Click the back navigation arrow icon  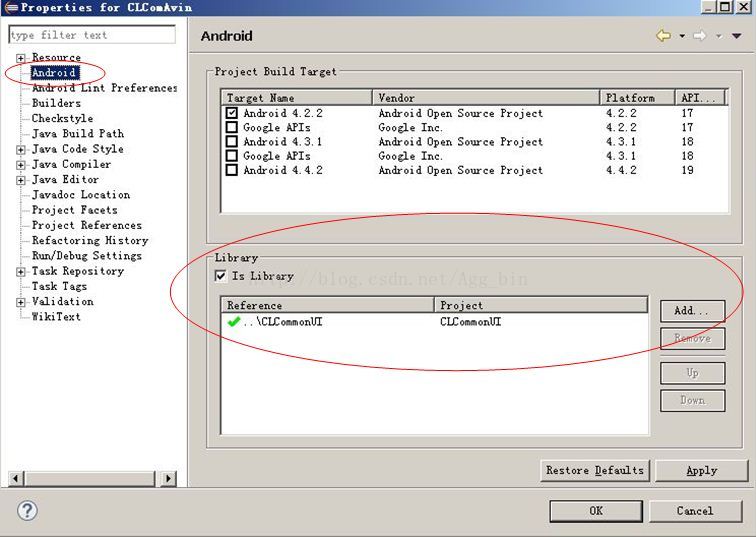663,35
